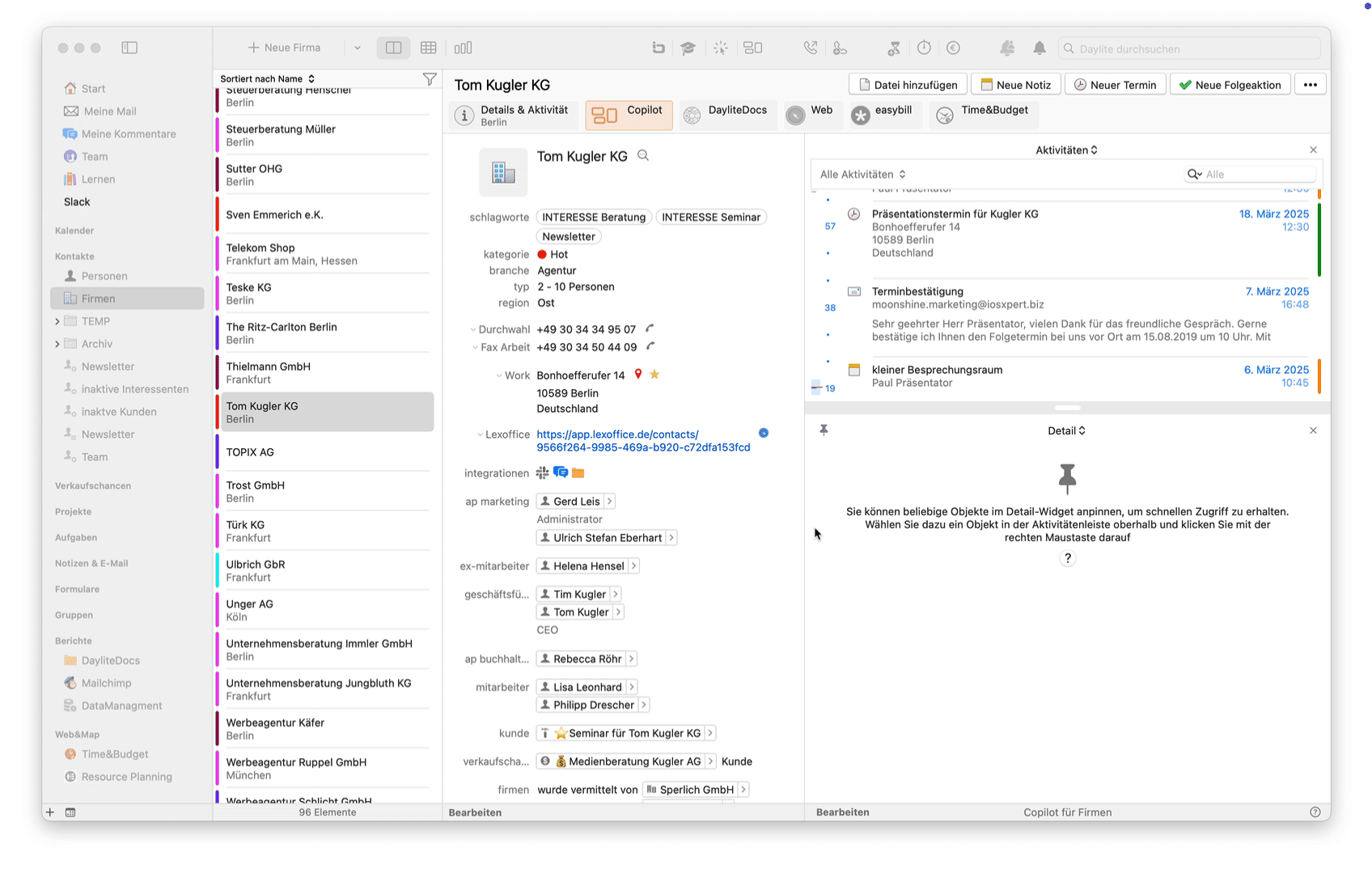Expand the Fax Arbeit label dropdown

point(475,348)
